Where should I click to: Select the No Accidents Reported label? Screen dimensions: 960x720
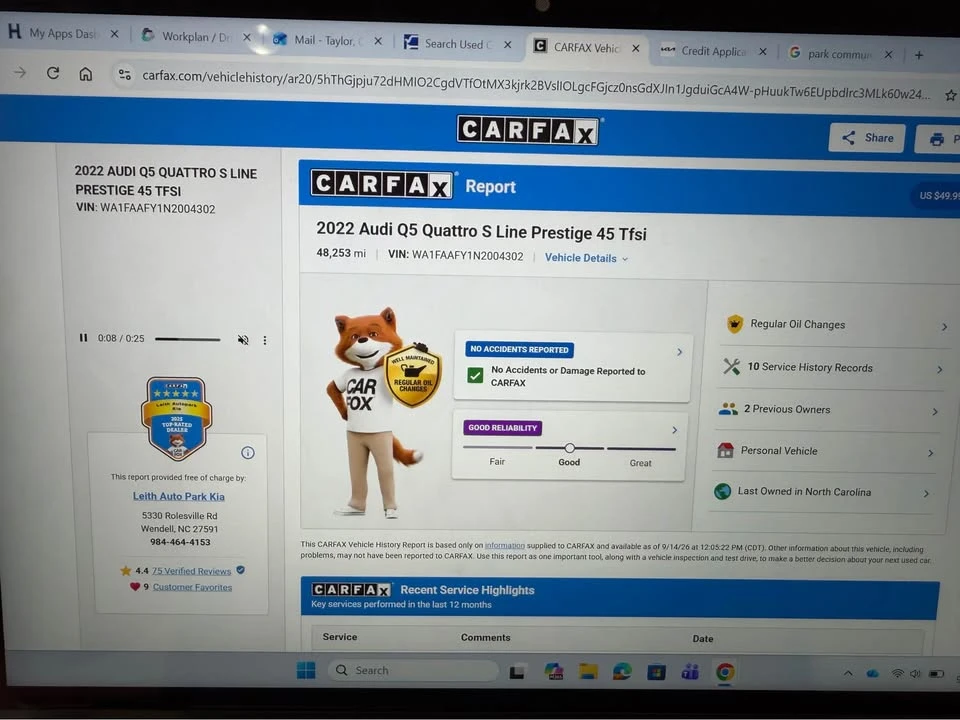(x=519, y=350)
